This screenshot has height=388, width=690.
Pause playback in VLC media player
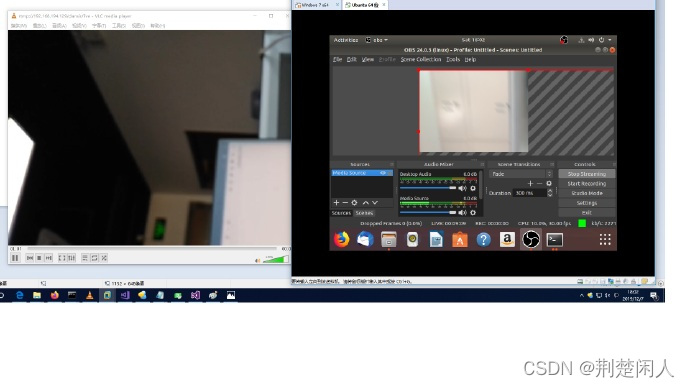click(15, 258)
